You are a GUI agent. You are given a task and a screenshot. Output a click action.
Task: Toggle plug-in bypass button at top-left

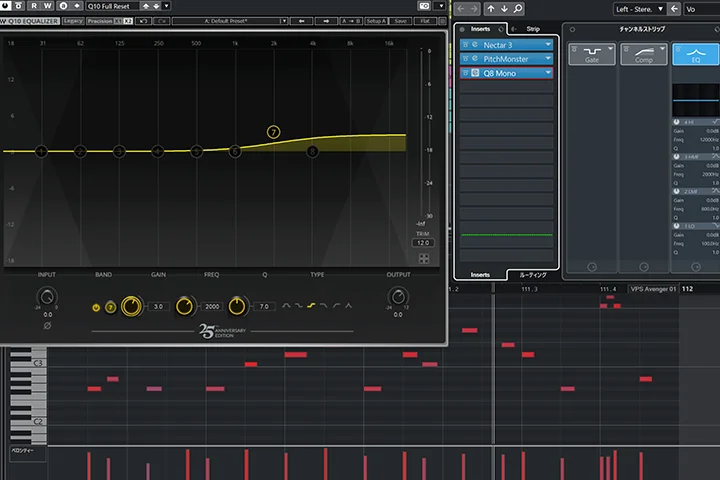click(18, 6)
